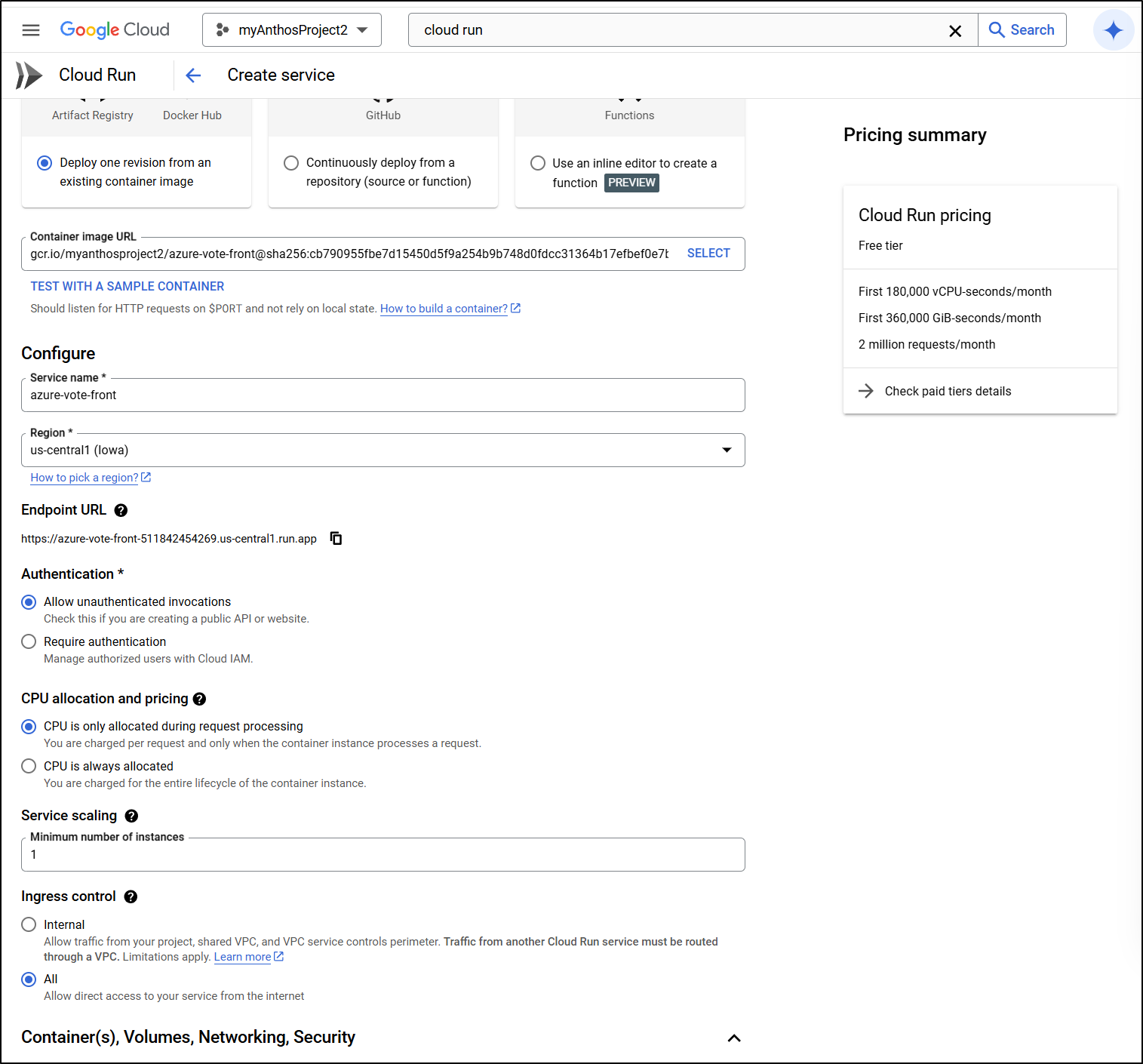Set ingress control to Internal
Screen dimensions: 1143x1064
click(29, 924)
